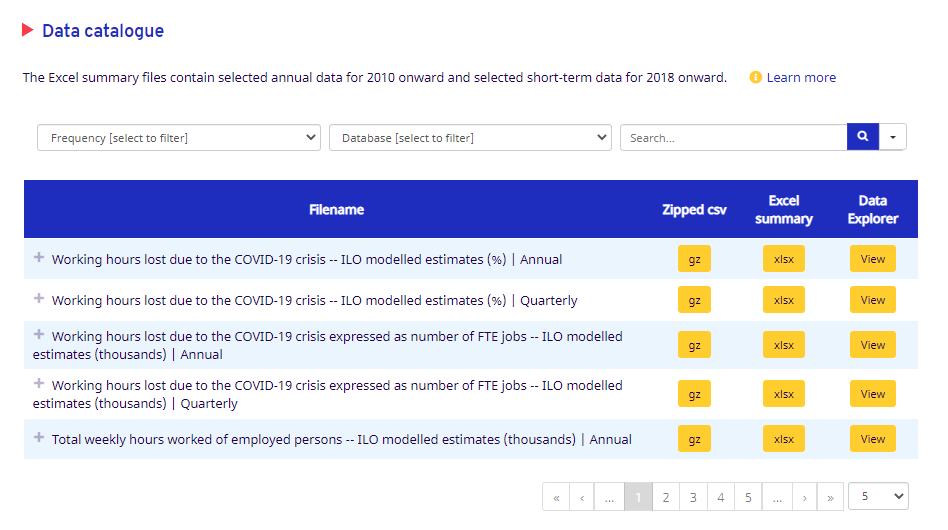Click into the Search text field

tap(733, 138)
